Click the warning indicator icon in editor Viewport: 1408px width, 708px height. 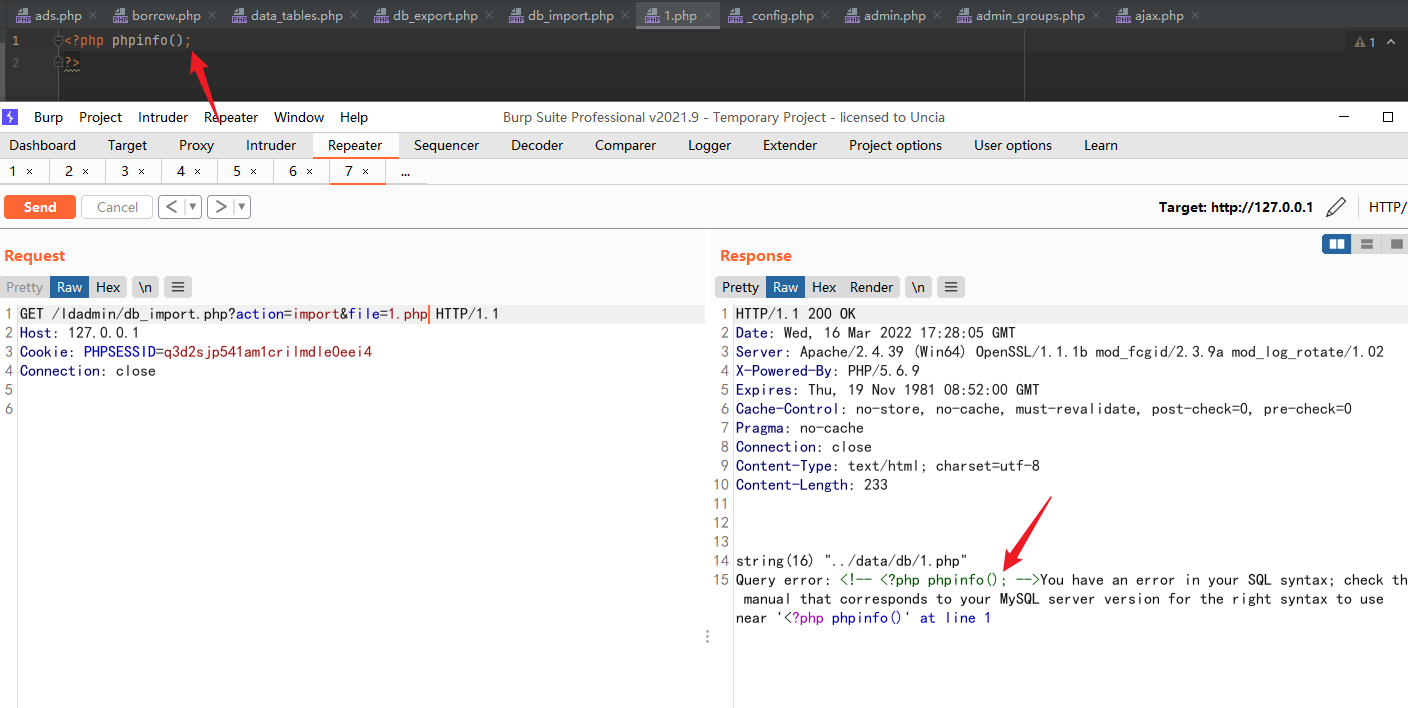point(1360,42)
